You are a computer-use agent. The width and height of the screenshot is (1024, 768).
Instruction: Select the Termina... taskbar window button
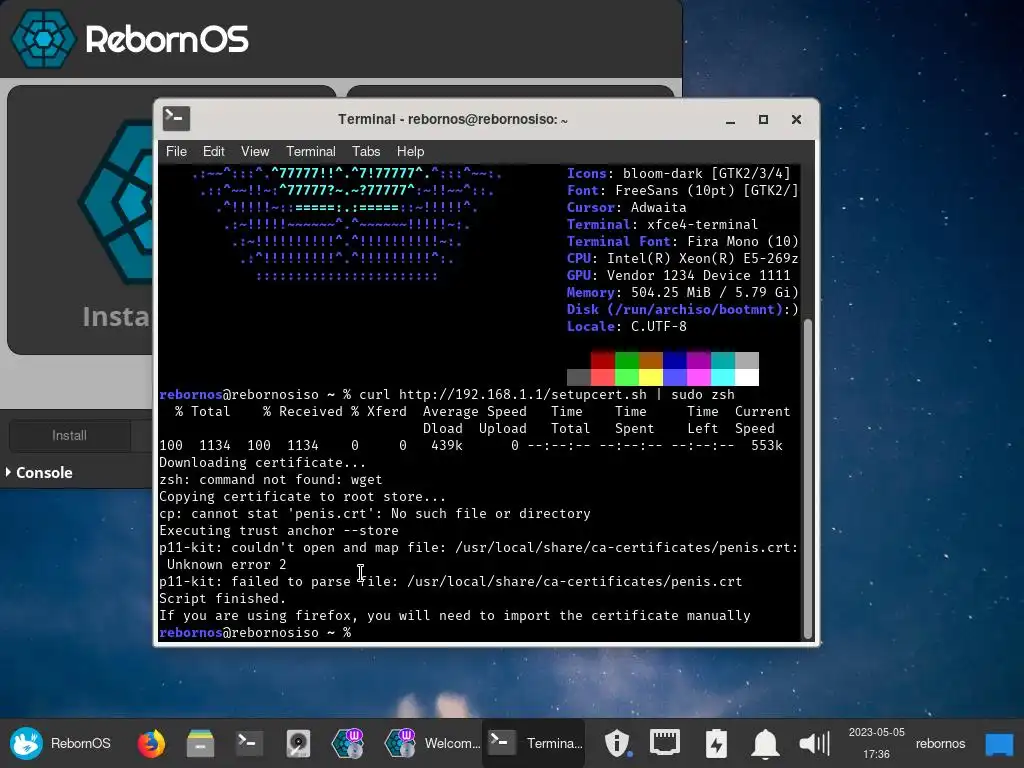tap(534, 743)
